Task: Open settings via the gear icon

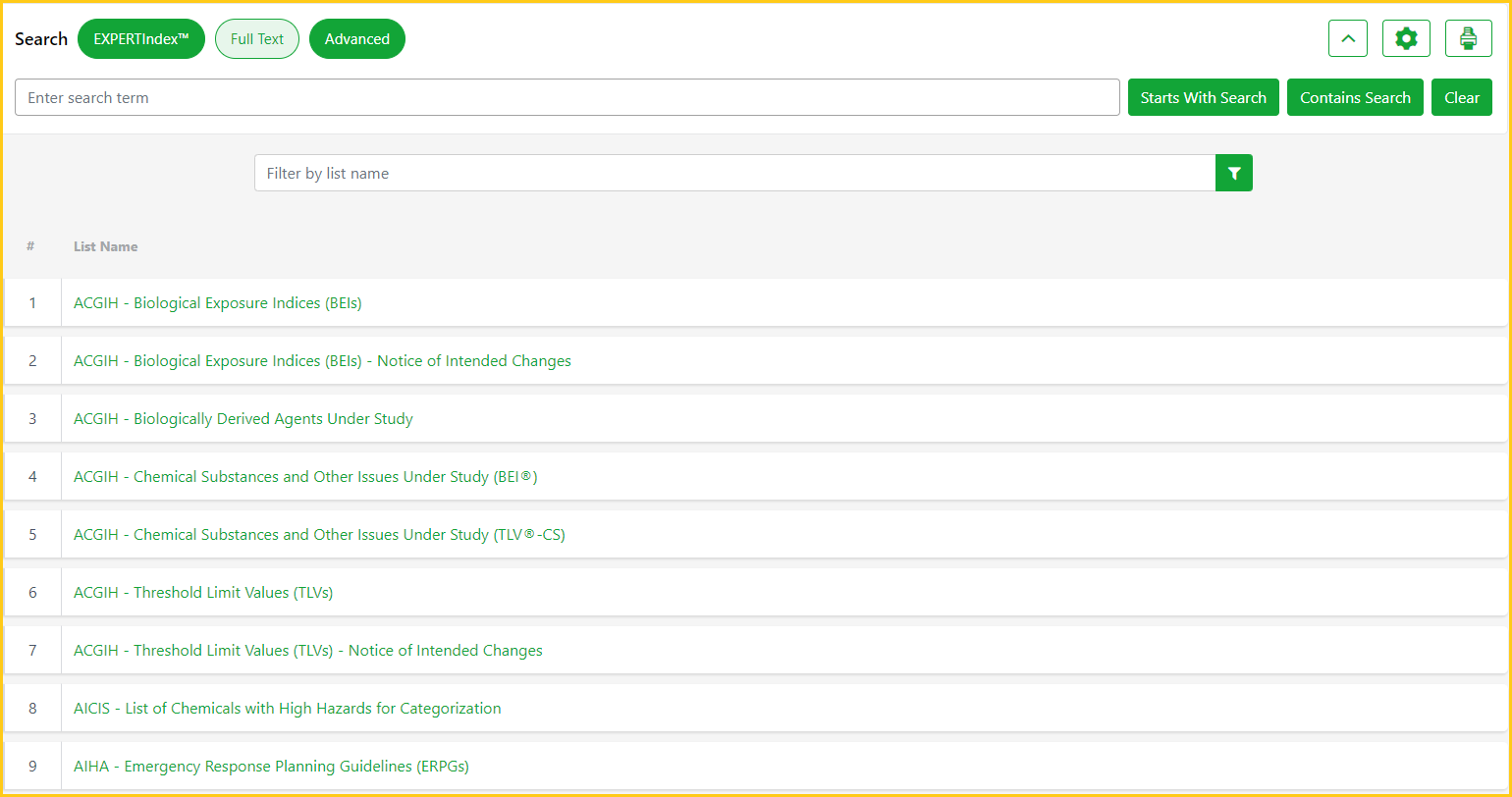Action: click(x=1406, y=38)
